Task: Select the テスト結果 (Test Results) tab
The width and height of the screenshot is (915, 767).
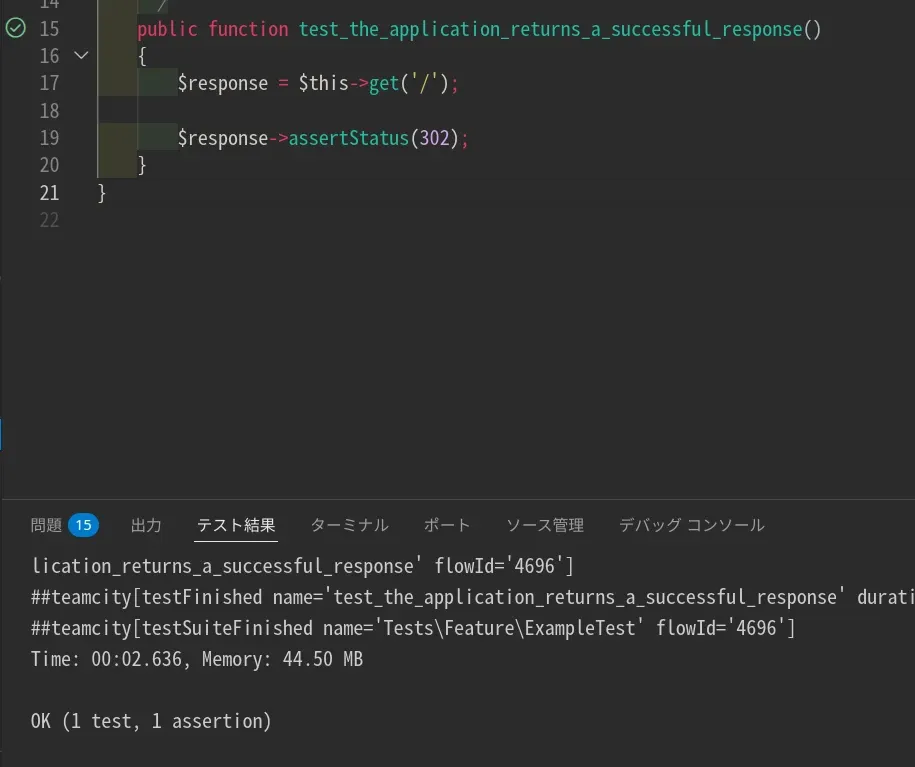Action: click(x=236, y=525)
